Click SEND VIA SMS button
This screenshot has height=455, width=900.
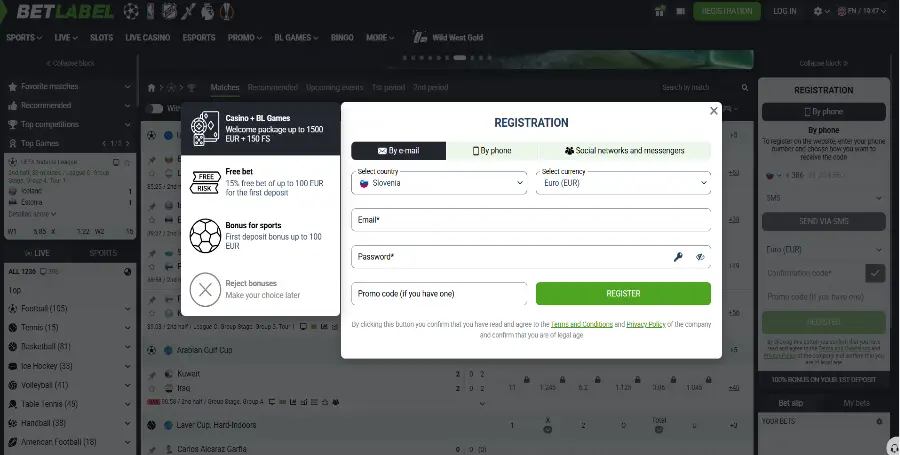[824, 221]
